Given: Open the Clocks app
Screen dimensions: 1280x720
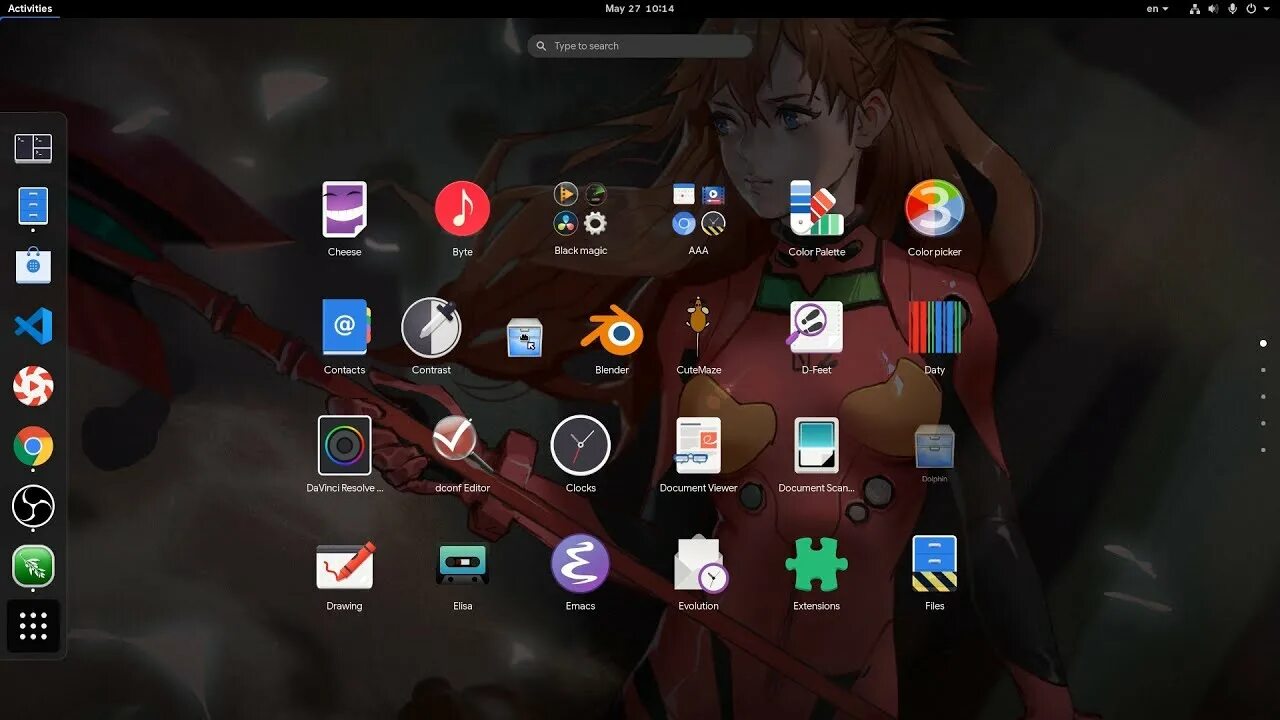Looking at the screenshot, I should (580, 445).
